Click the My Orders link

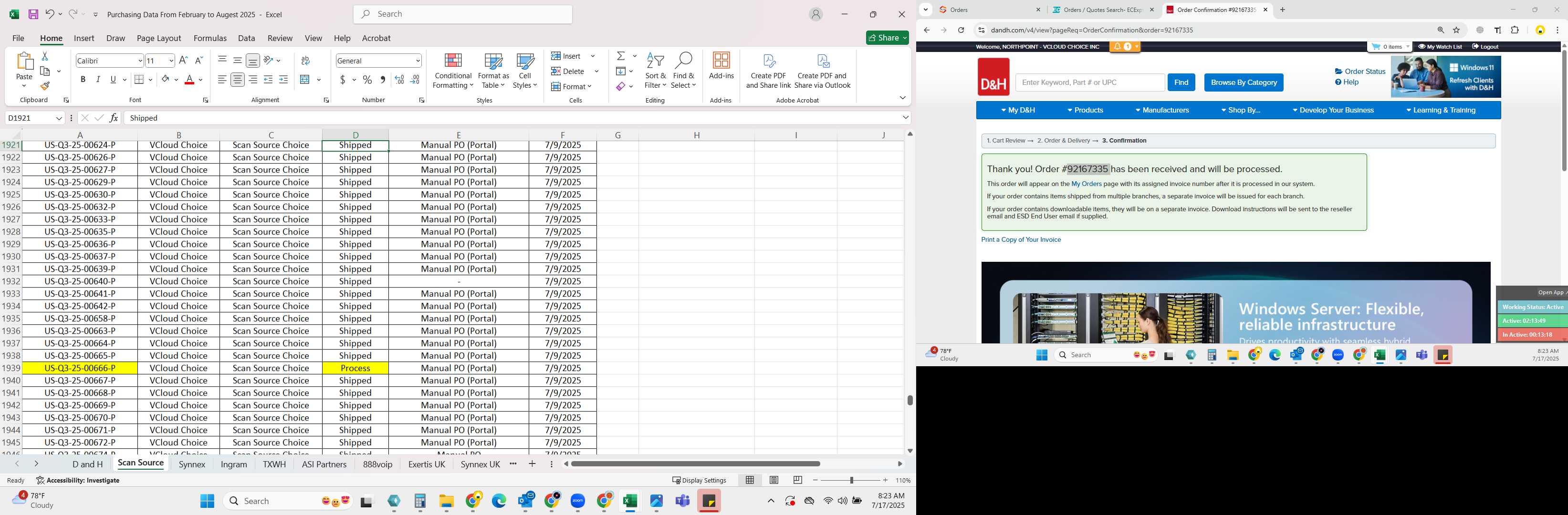(1087, 184)
